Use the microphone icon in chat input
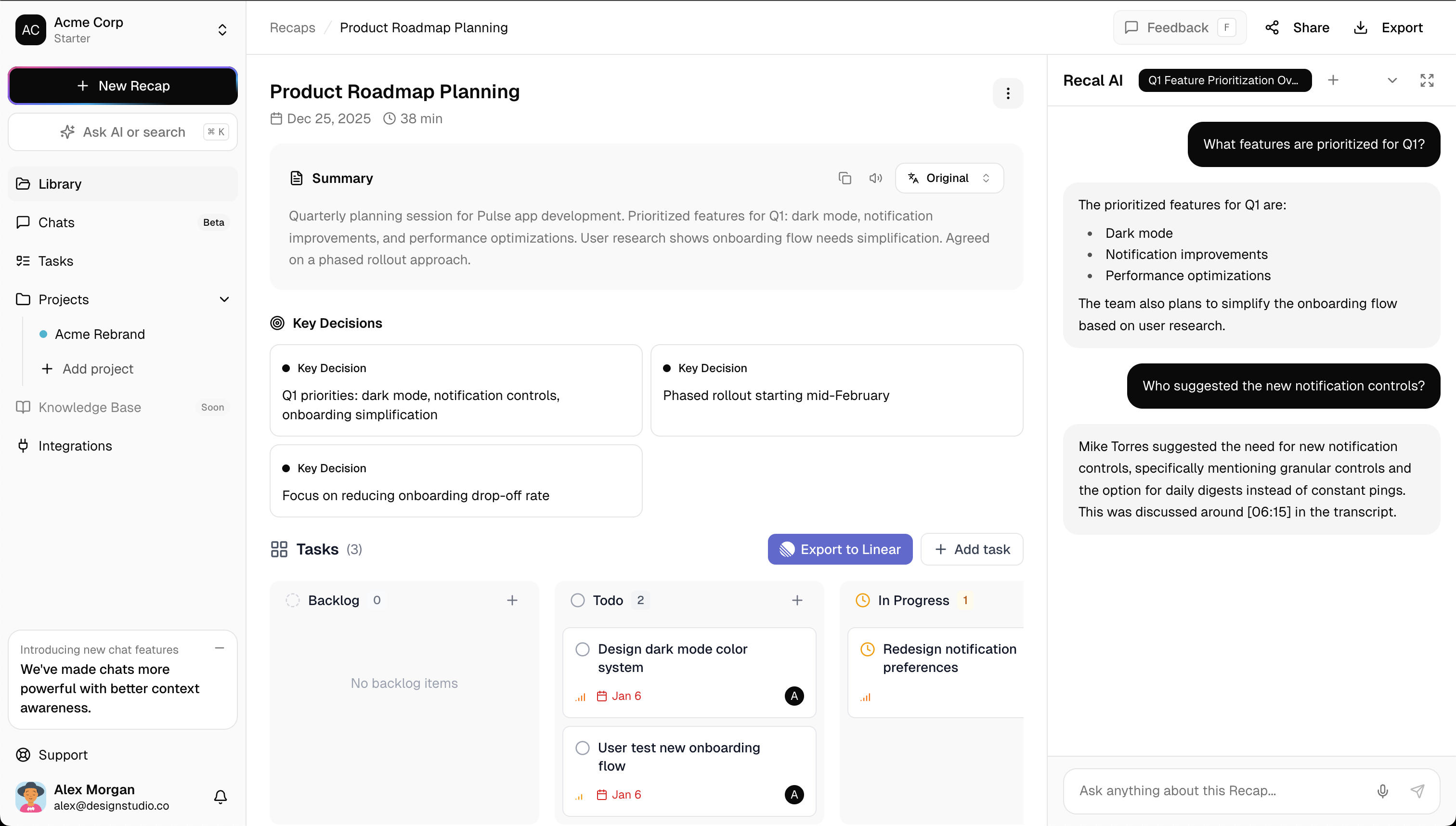The image size is (1456, 826). click(1383, 790)
